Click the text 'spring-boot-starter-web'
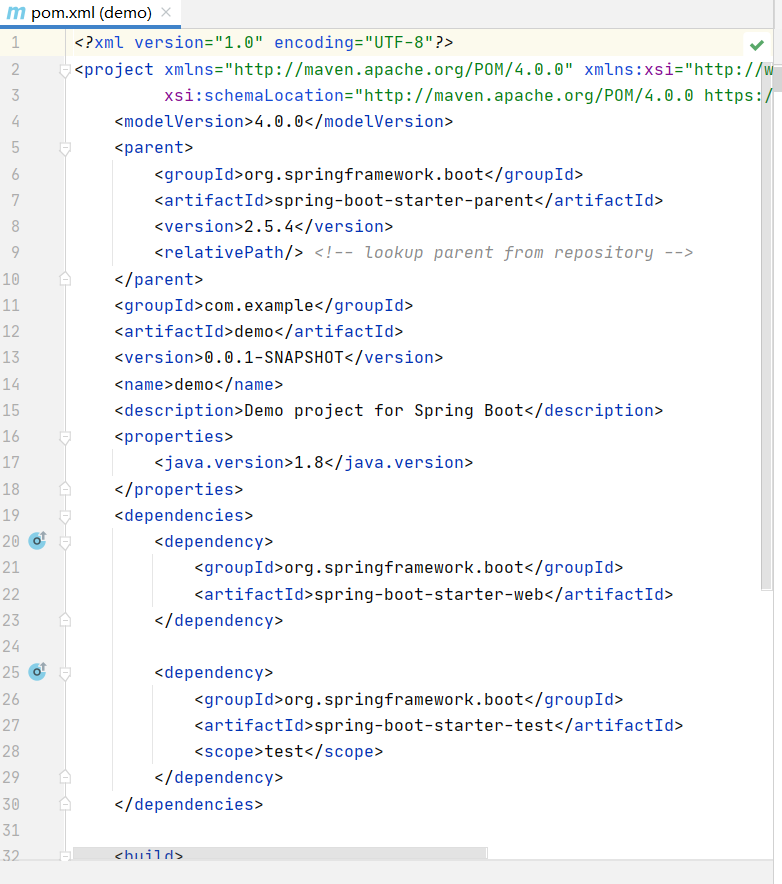This screenshot has width=782, height=884. [x=428, y=594]
